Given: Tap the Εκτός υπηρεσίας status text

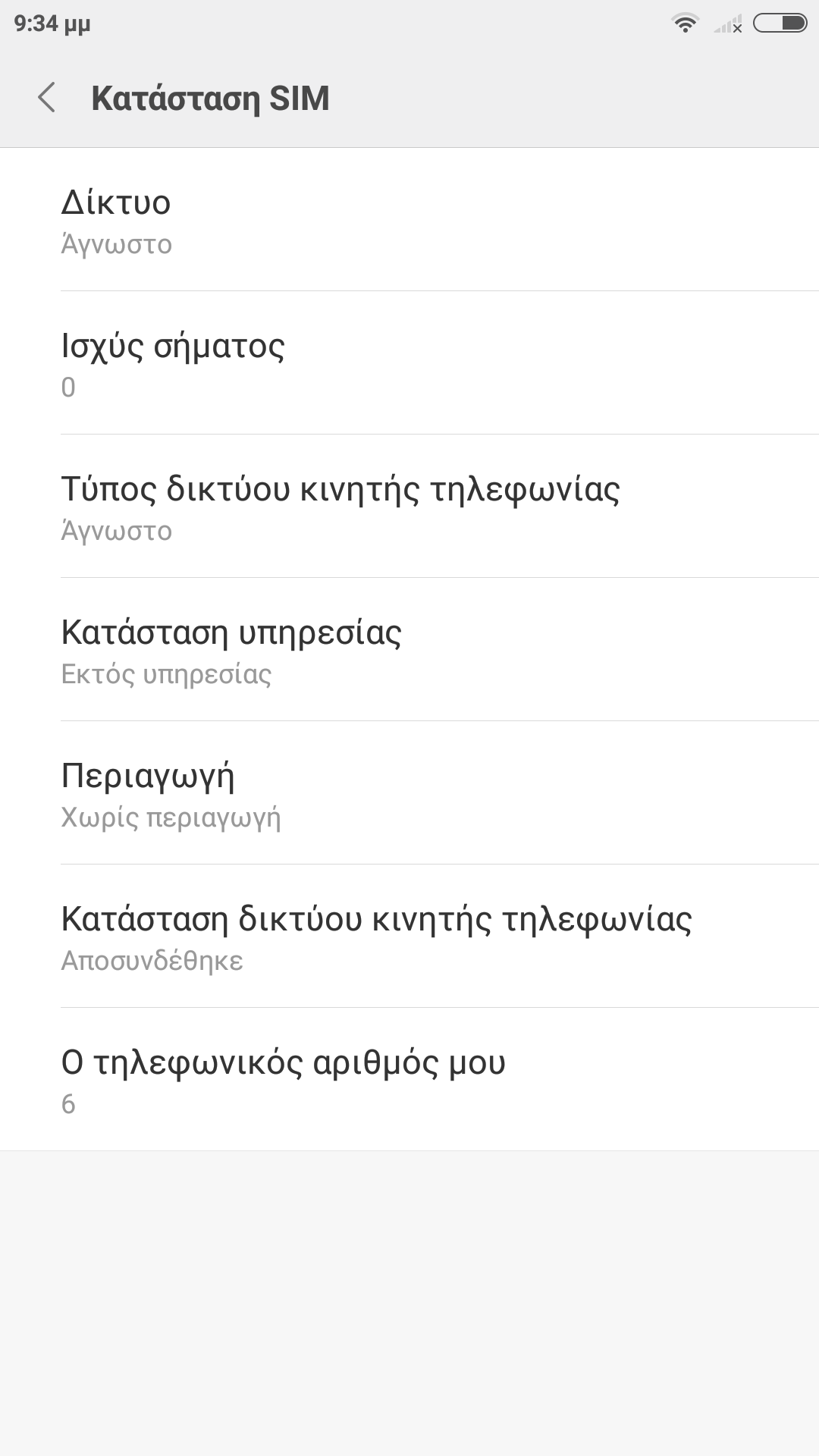Looking at the screenshot, I should click(x=166, y=674).
